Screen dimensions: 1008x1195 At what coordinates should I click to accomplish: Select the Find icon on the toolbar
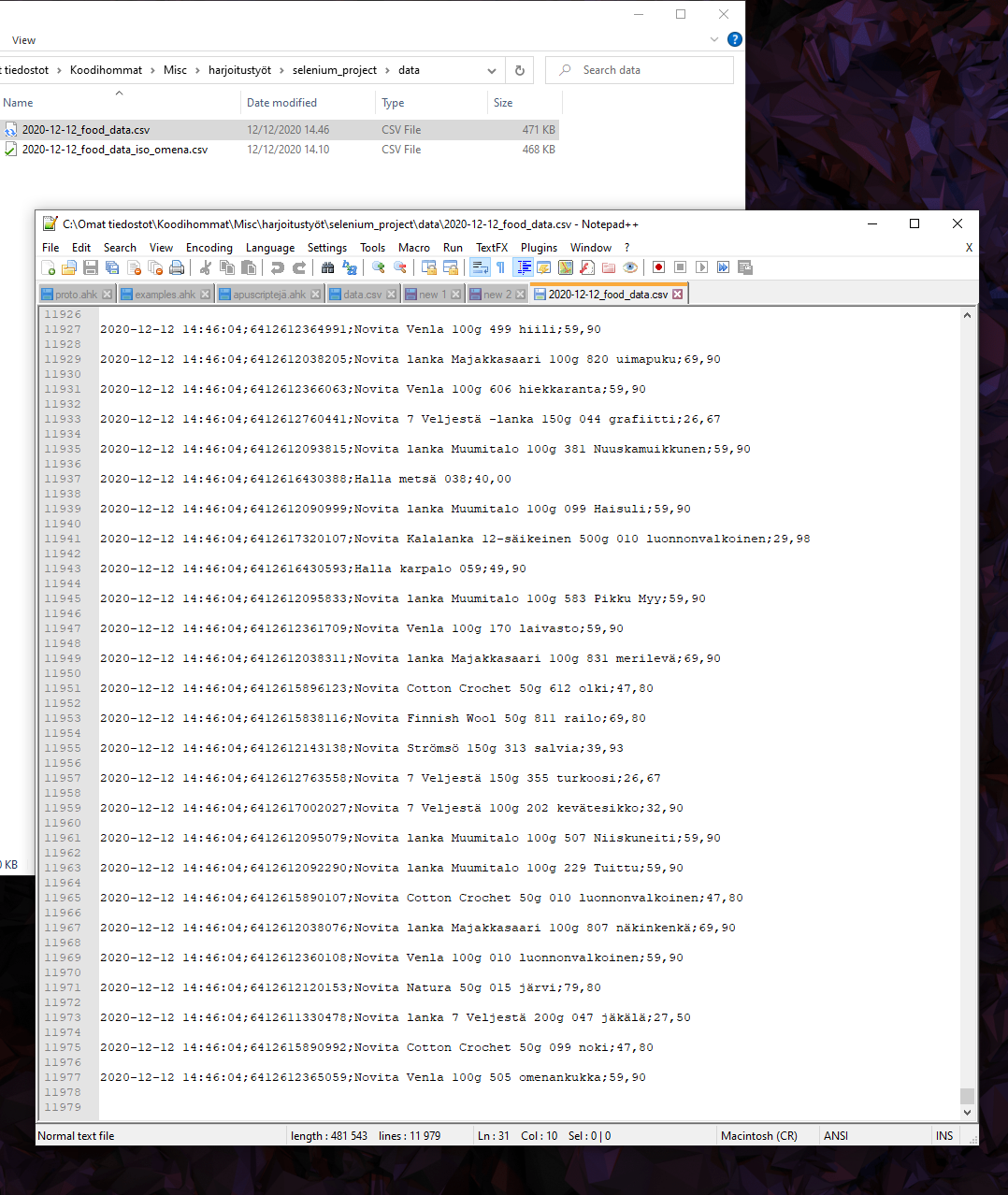(x=327, y=267)
